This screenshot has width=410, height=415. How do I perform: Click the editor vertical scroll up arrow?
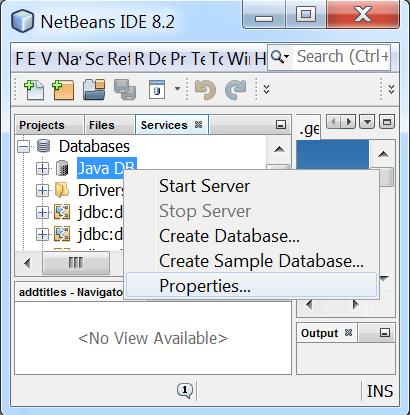[383, 154]
